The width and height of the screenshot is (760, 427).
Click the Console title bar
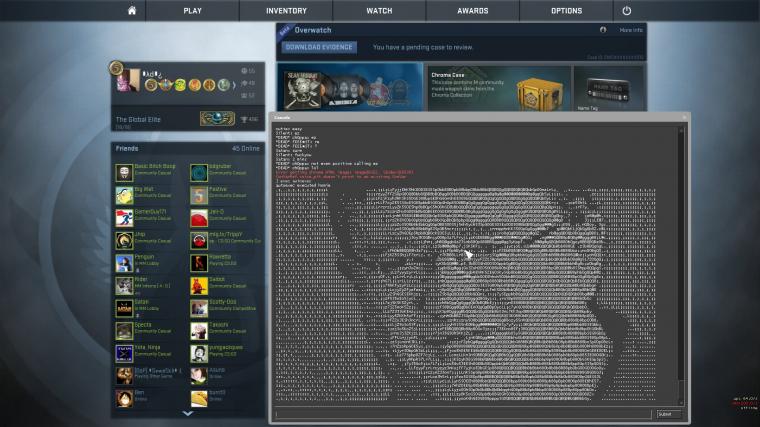(x=479, y=117)
